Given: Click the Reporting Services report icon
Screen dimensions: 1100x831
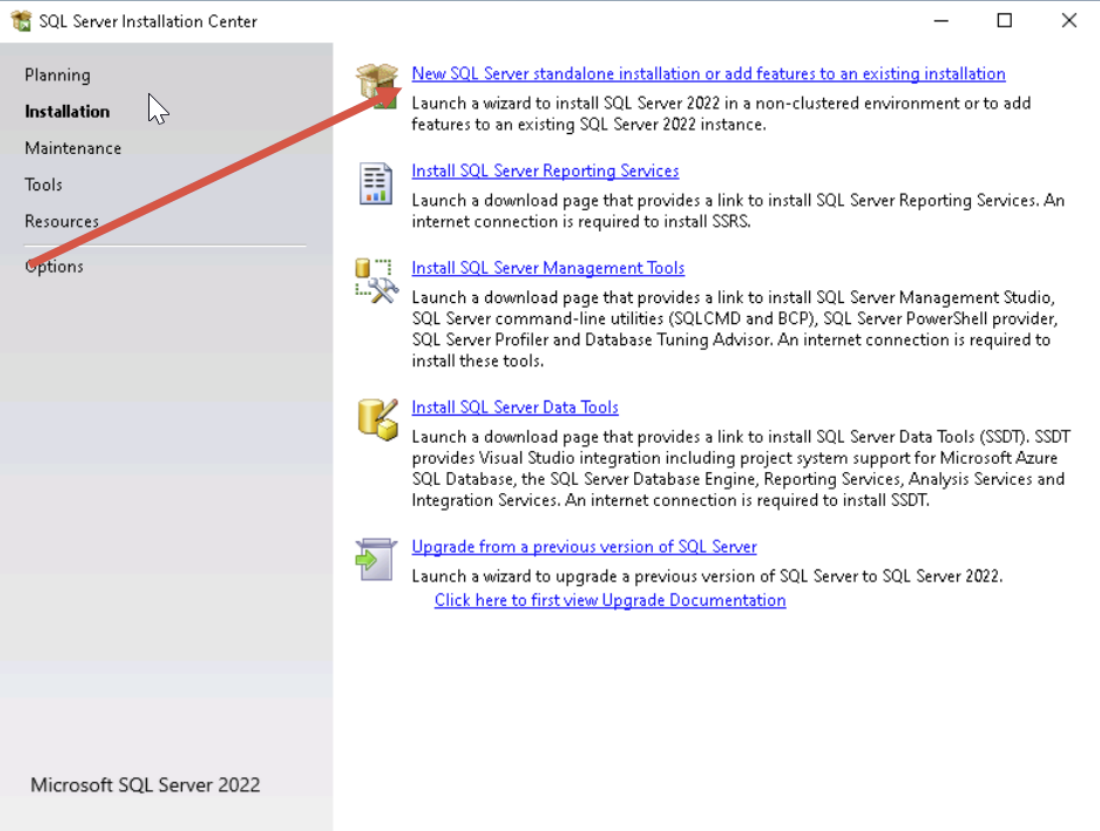Looking at the screenshot, I should pos(375,184).
